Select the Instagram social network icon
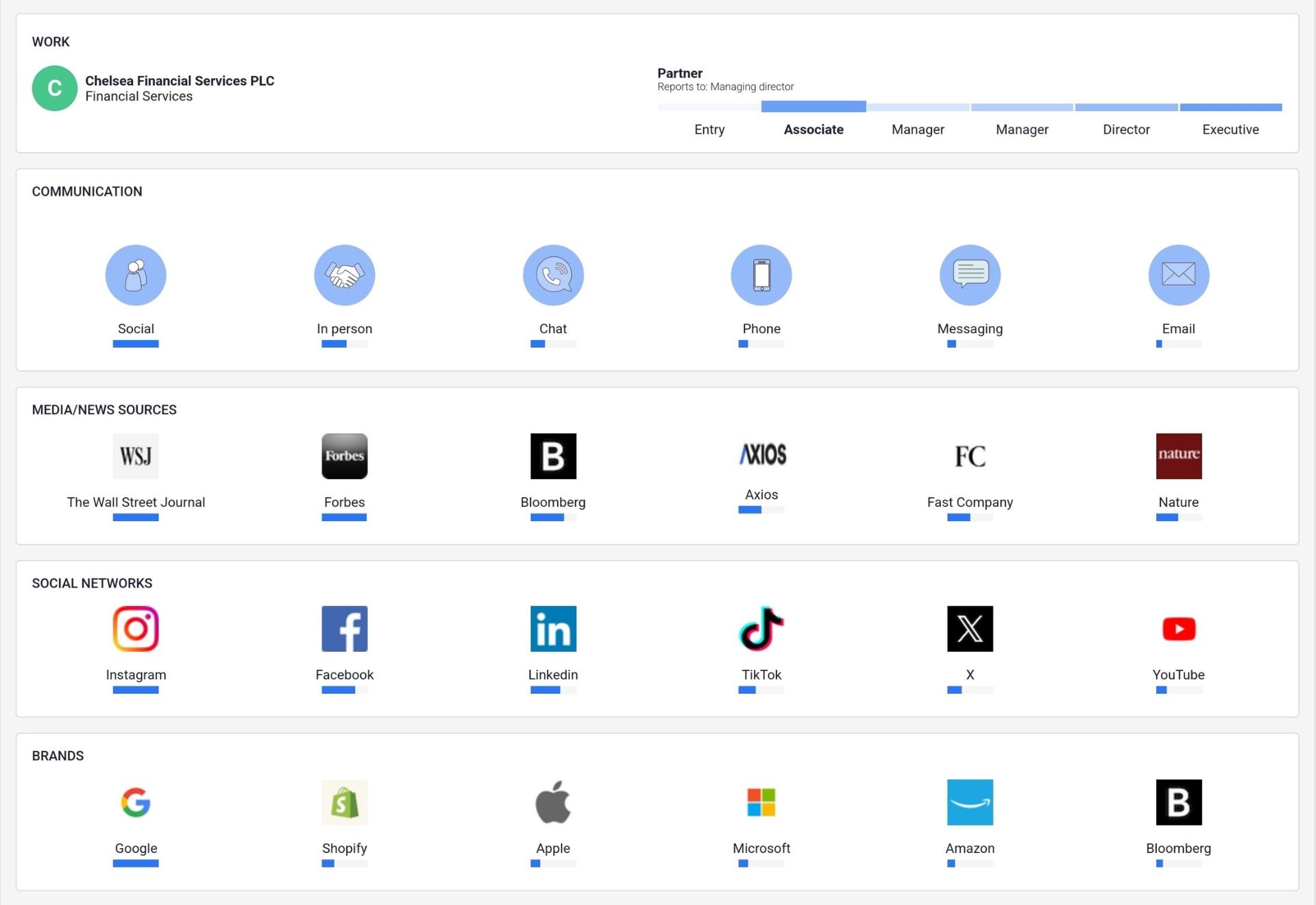 pos(135,629)
